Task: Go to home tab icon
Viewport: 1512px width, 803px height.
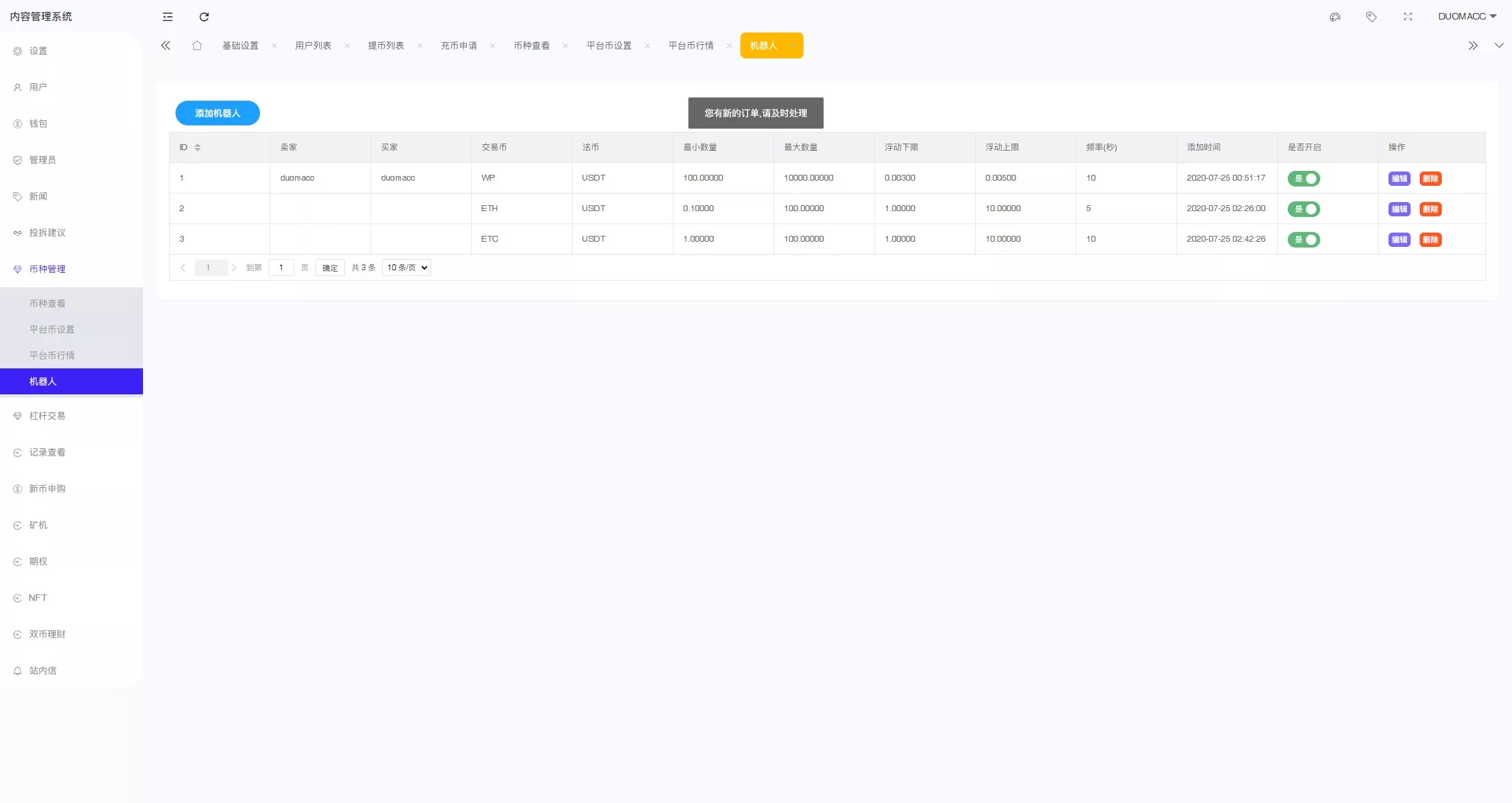Action: tap(197, 45)
